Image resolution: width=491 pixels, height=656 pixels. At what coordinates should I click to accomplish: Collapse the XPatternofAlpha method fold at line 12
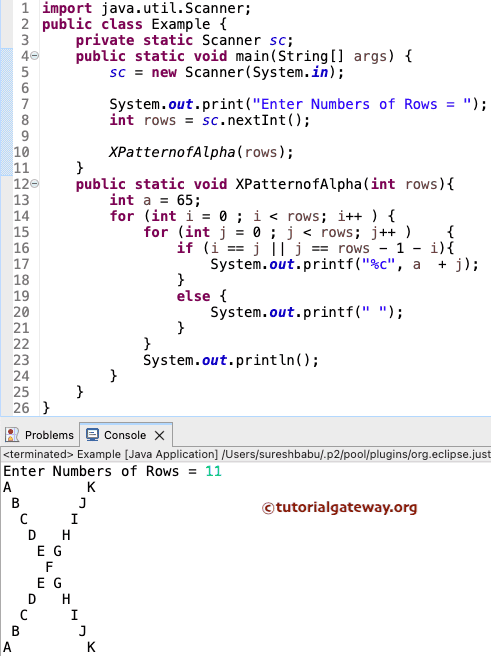coord(35,184)
